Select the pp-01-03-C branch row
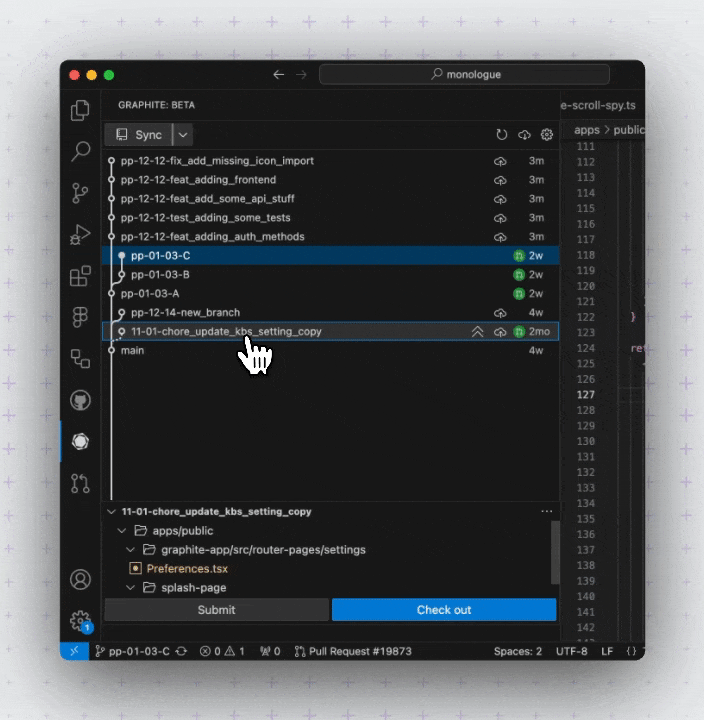Screen dimensions: 704x720 tap(331, 256)
